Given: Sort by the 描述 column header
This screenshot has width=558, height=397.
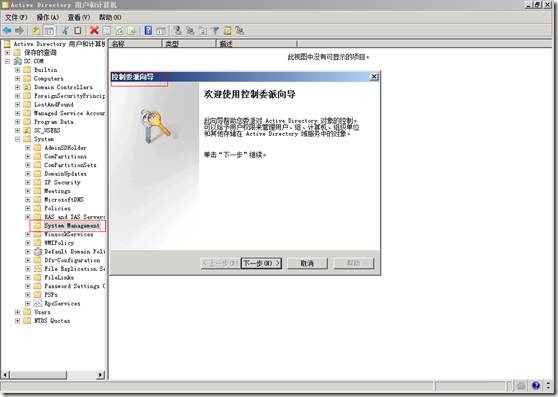Looking at the screenshot, I should coord(257,44).
